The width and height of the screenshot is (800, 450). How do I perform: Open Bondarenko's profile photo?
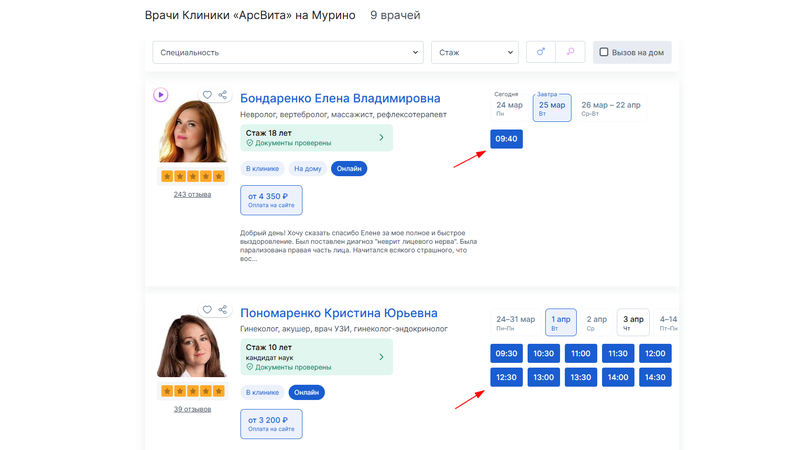point(192,132)
